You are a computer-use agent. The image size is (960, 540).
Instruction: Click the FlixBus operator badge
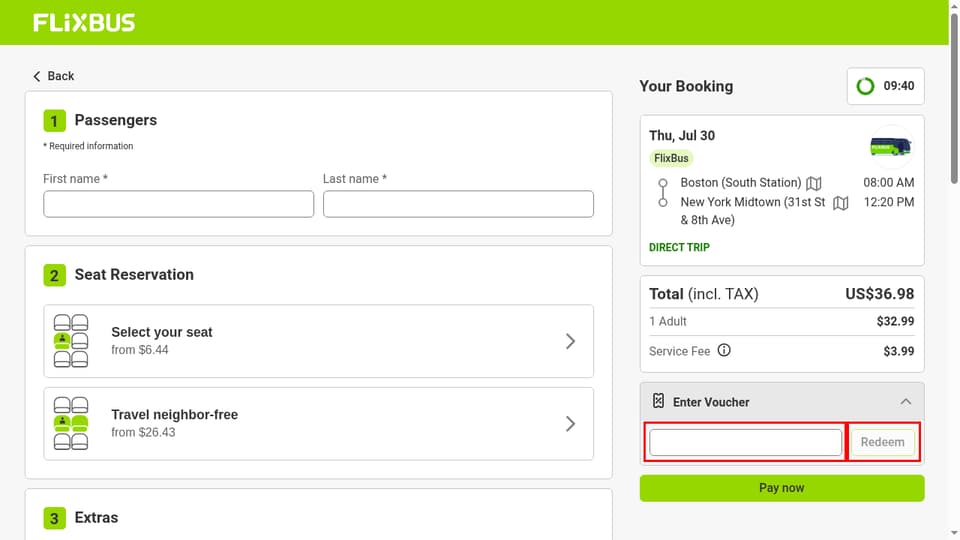[x=671, y=159]
